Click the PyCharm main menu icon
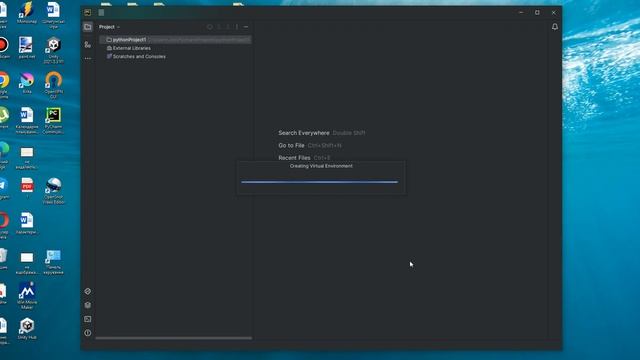The width and height of the screenshot is (640, 360). [101, 13]
